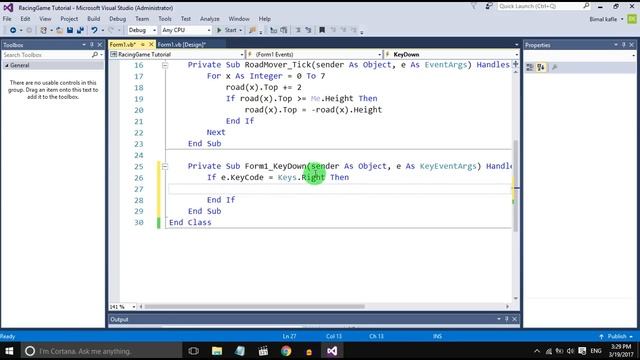
Task: Click the Visual Studio taskbar icon
Action: click(x=332, y=351)
